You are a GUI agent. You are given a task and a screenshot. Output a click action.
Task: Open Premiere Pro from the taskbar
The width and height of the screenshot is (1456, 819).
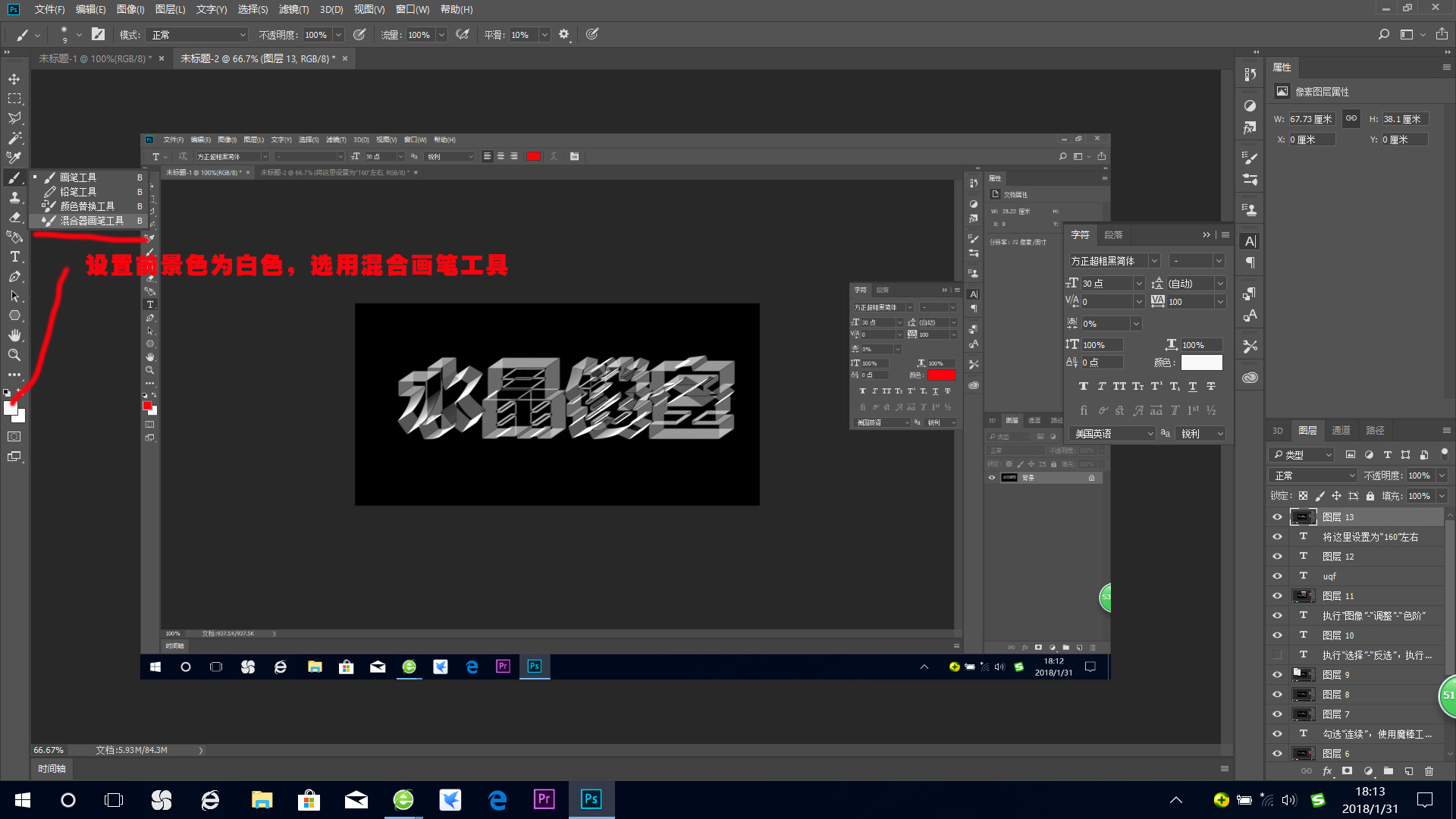tap(544, 799)
